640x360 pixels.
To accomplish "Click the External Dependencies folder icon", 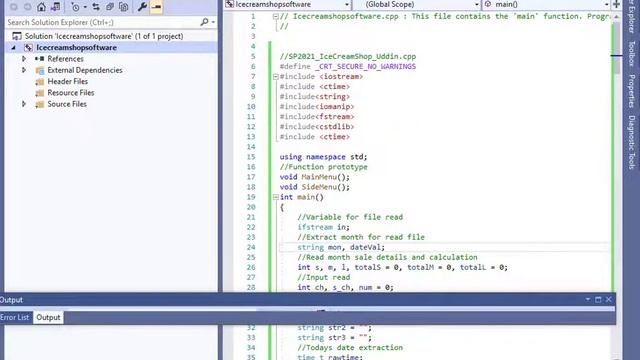I will click(x=40, y=71).
